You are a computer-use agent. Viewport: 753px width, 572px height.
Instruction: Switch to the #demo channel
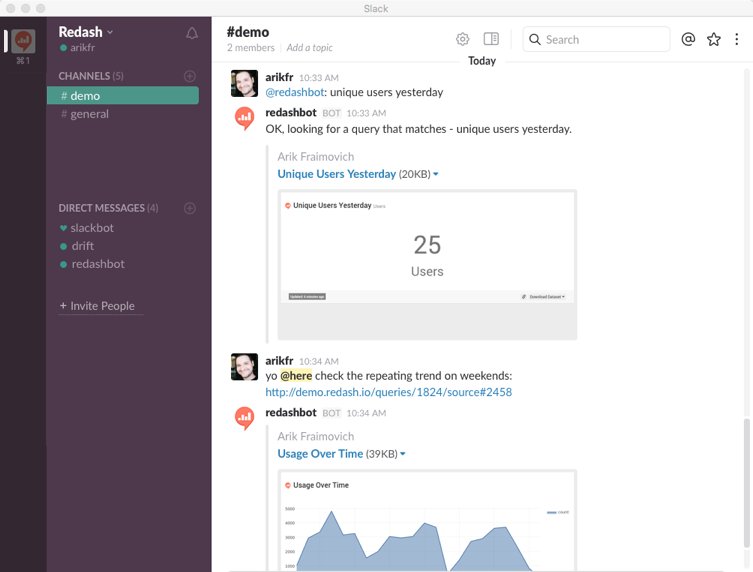pos(122,96)
